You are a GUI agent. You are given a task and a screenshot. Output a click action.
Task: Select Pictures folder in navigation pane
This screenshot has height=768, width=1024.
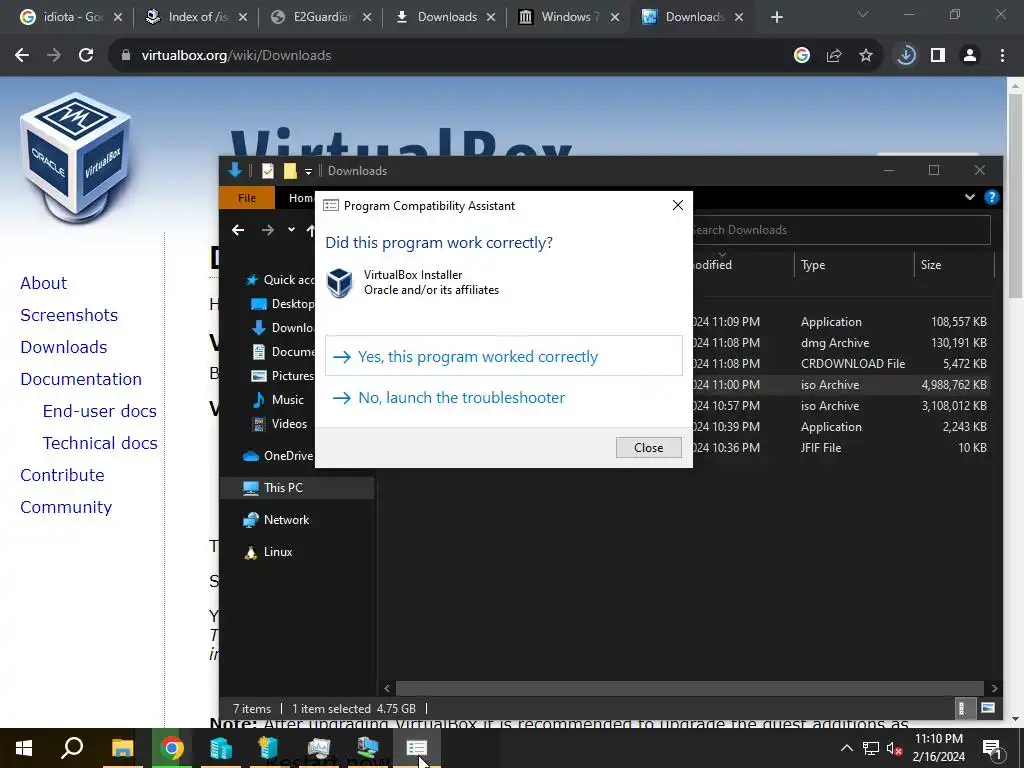[283, 376]
